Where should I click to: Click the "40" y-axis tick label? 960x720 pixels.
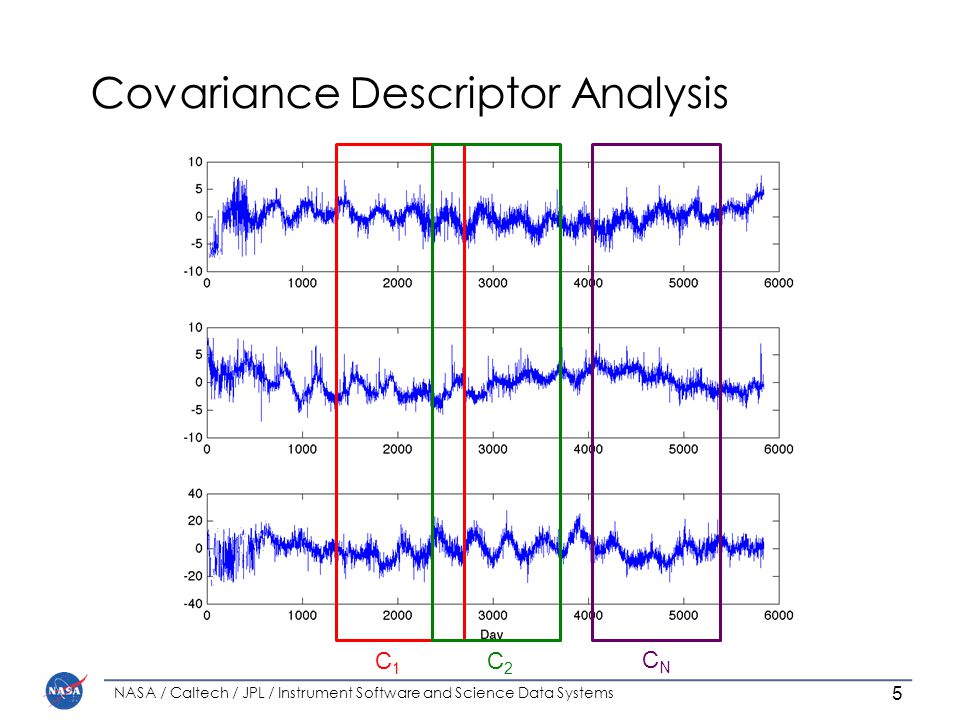(195, 493)
